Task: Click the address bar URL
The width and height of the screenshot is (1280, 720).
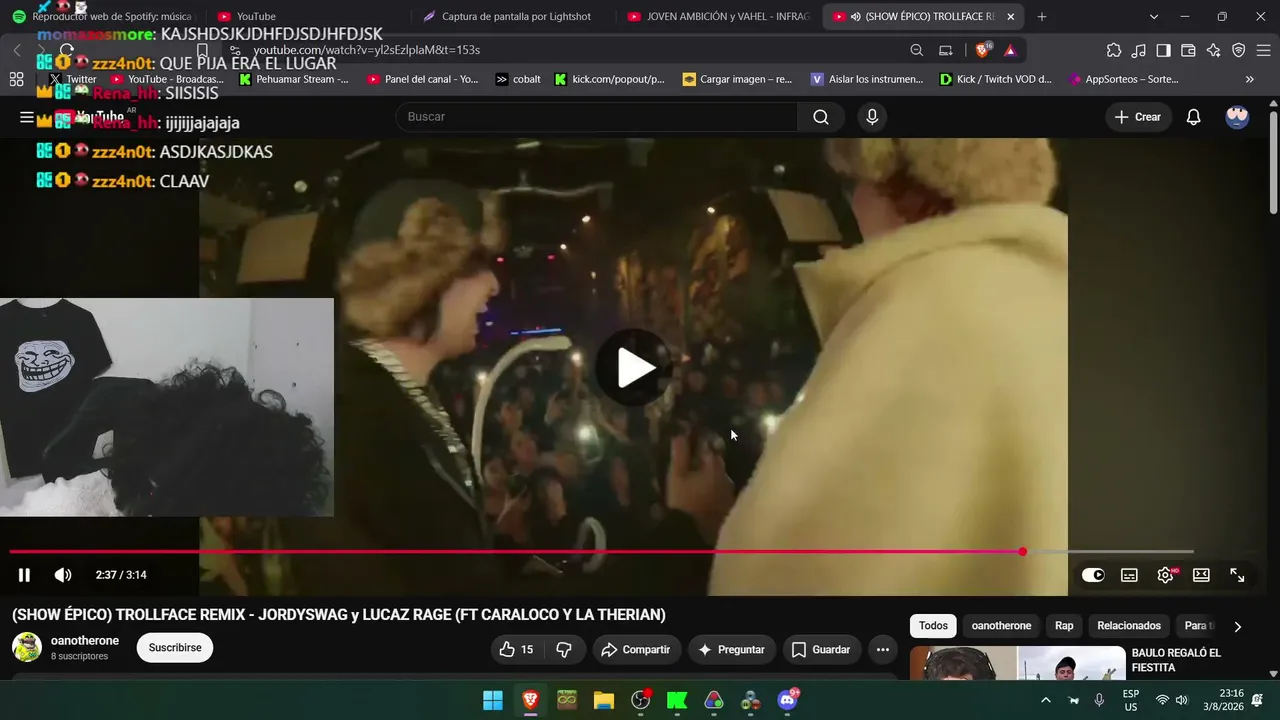Action: coord(366,50)
